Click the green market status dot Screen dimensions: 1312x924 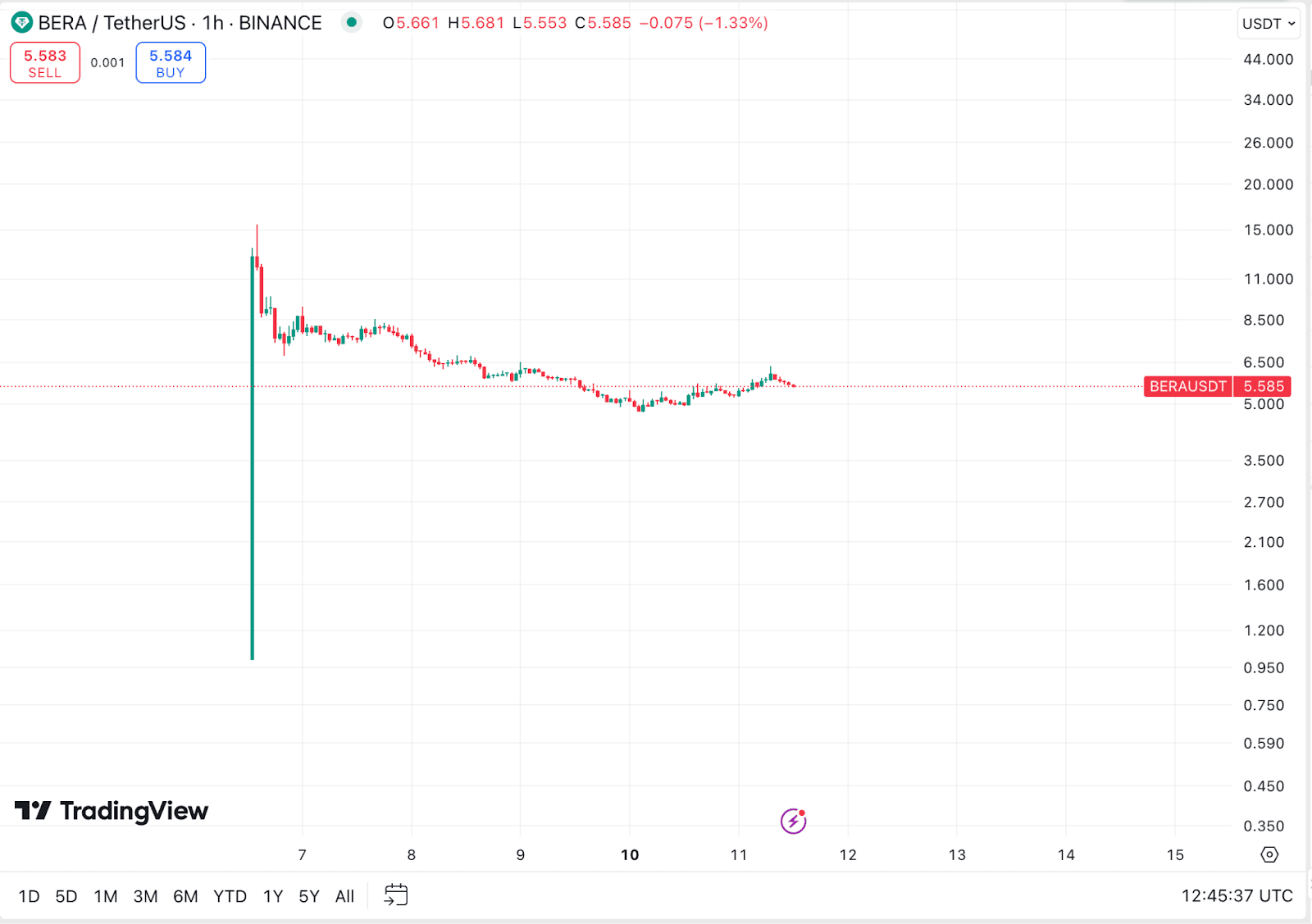pyautogui.click(x=351, y=22)
